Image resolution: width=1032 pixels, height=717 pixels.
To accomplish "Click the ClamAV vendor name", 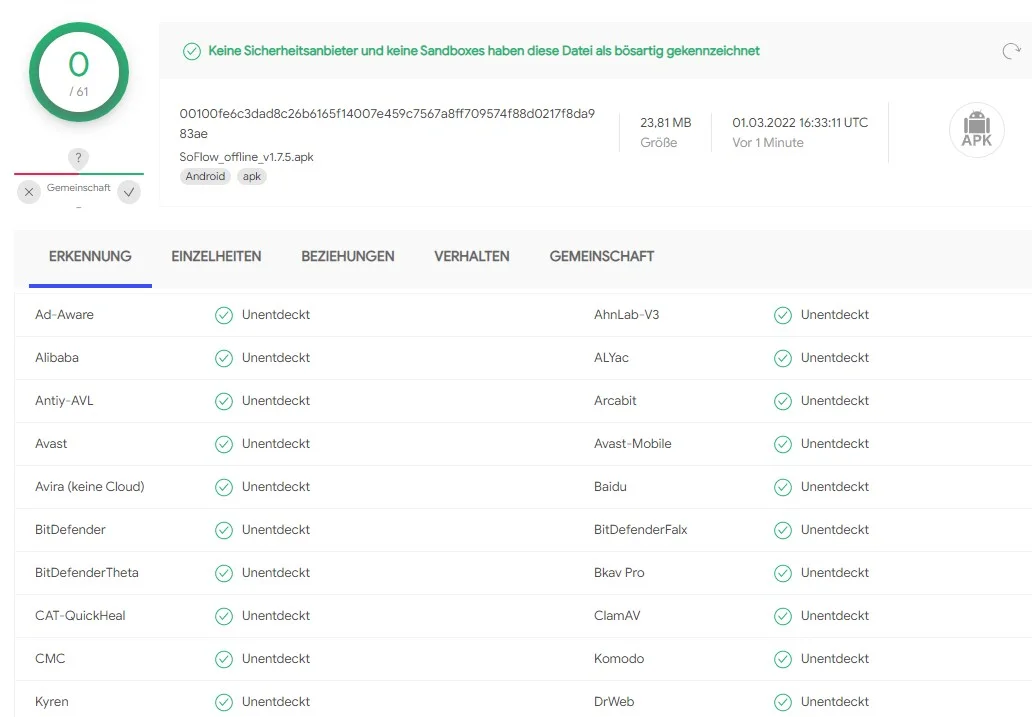I will coord(617,616).
